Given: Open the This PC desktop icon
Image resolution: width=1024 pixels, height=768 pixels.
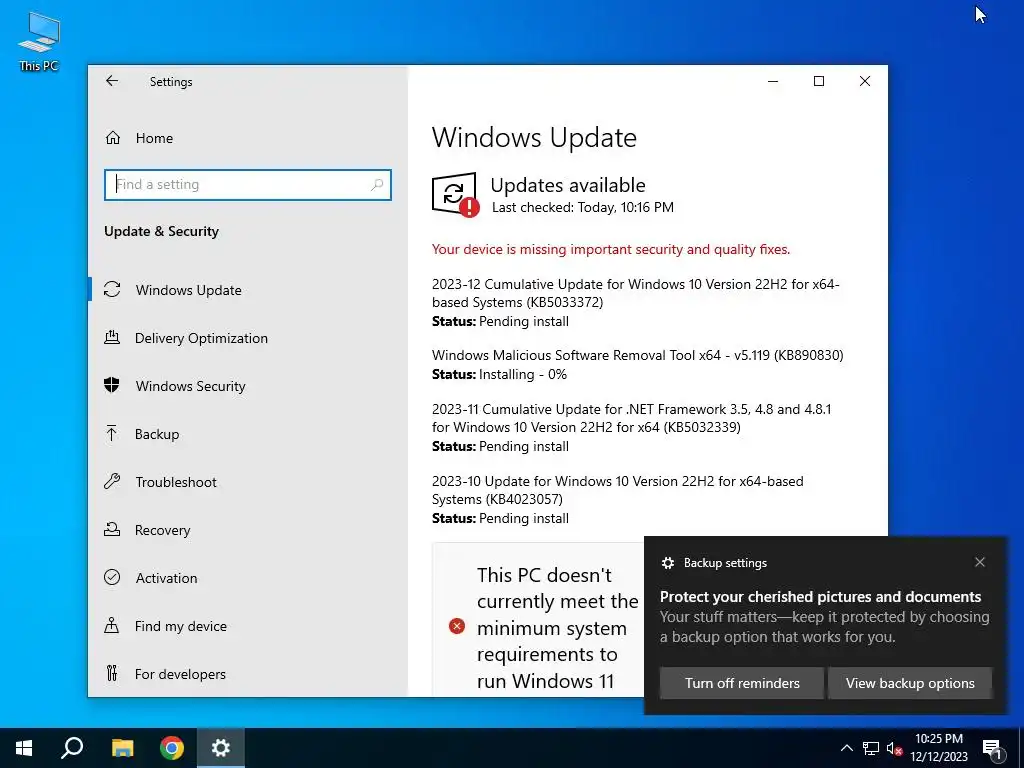Looking at the screenshot, I should coord(39,42).
